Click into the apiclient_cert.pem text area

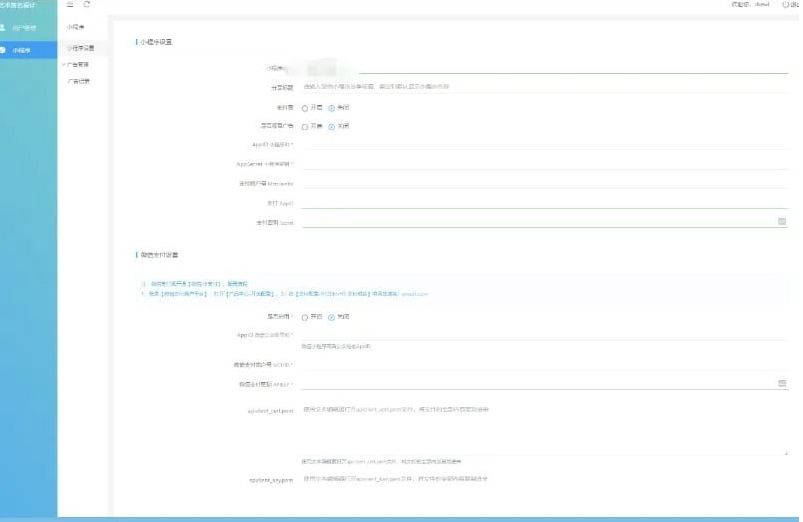click(x=544, y=429)
